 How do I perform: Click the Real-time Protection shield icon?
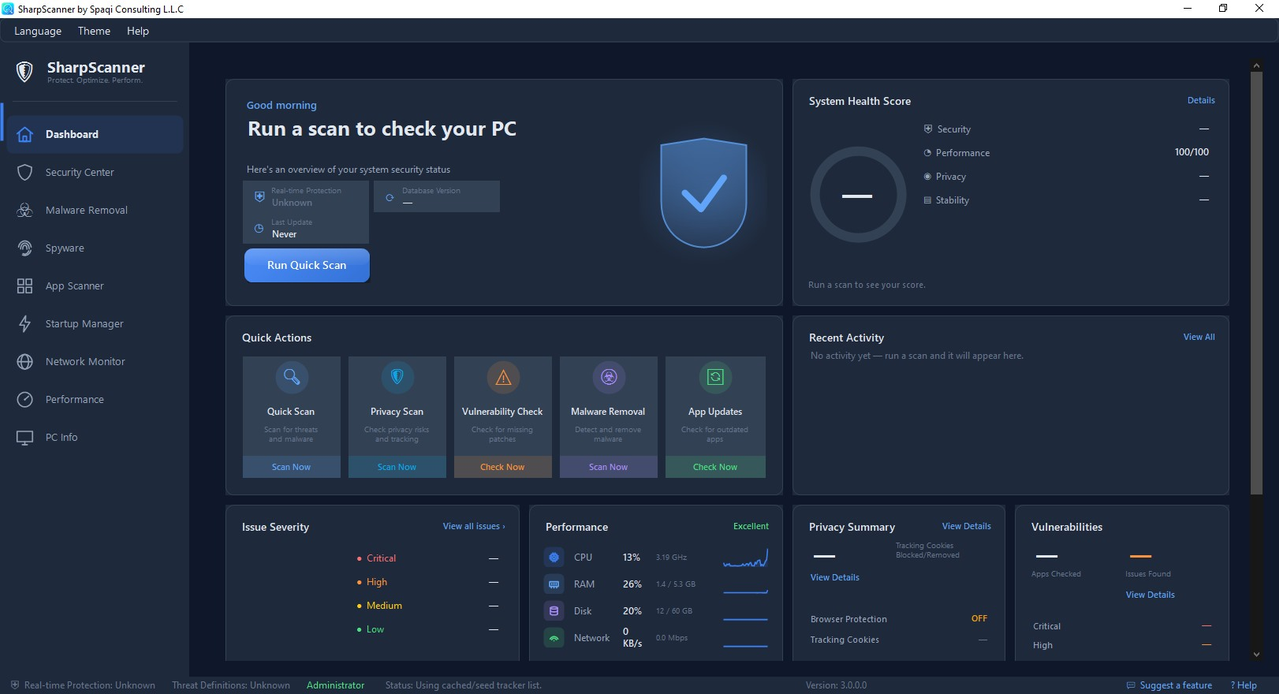point(259,197)
